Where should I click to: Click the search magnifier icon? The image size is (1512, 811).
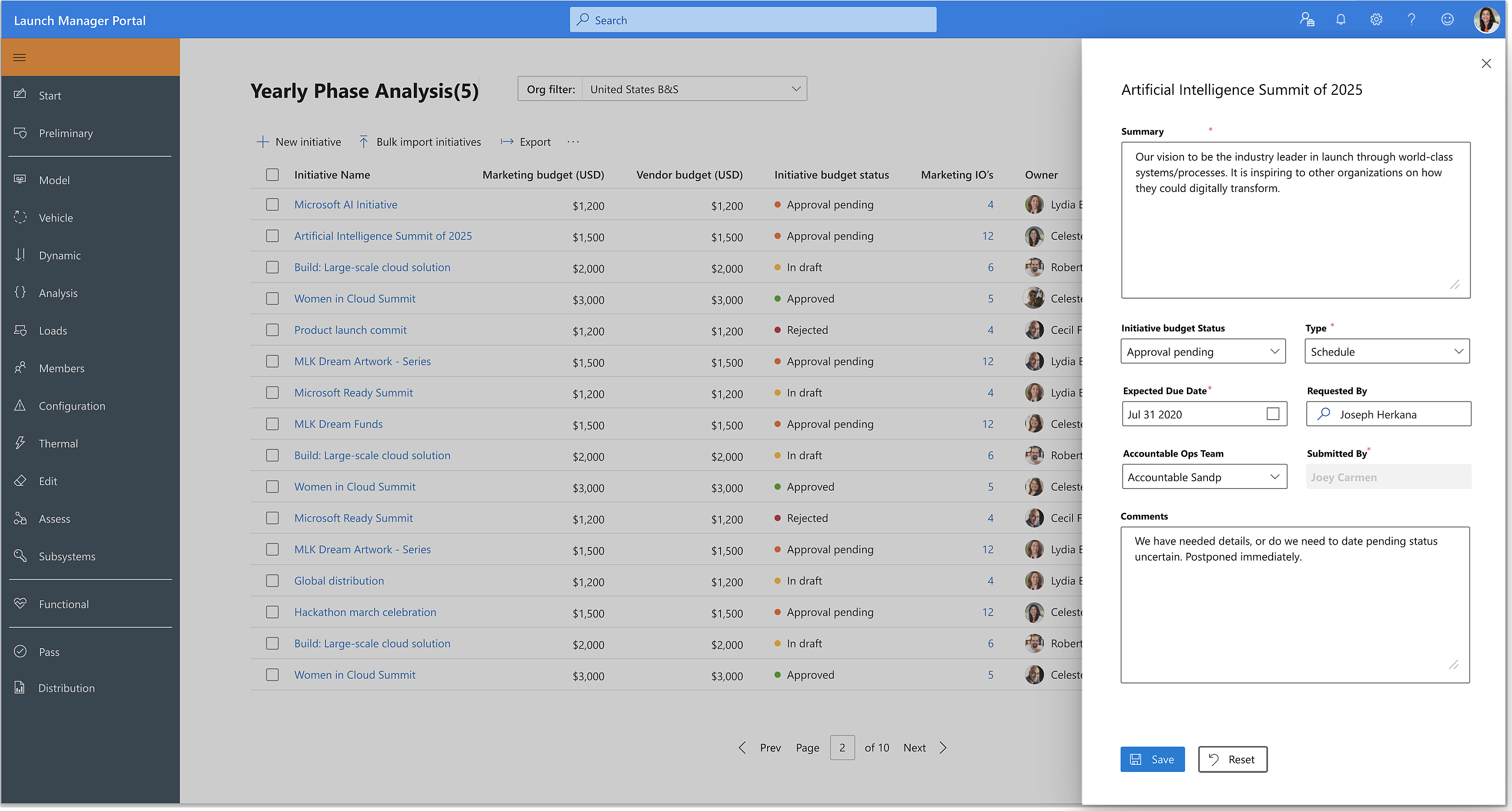click(x=583, y=20)
